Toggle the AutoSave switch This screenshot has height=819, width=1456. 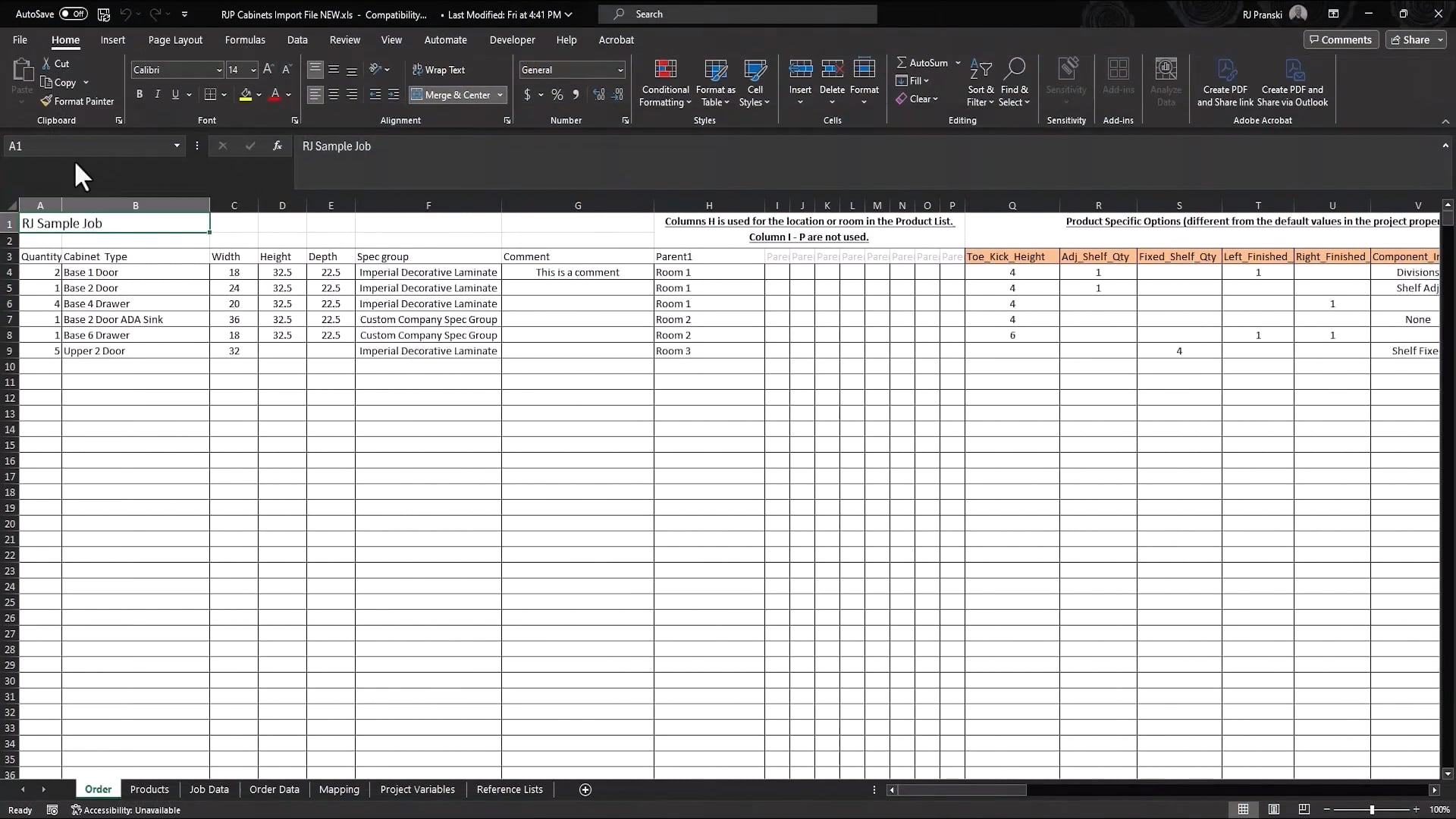(x=73, y=14)
